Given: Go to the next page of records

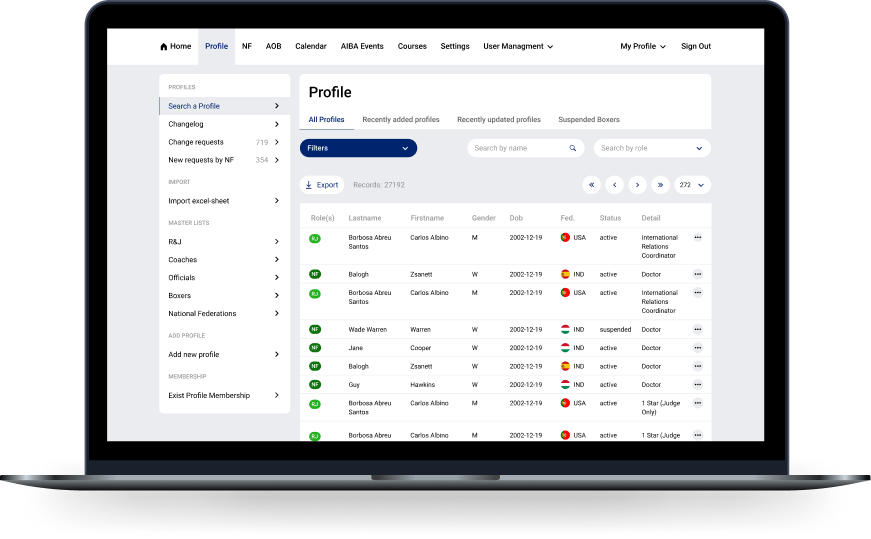Looking at the screenshot, I should point(637,185).
